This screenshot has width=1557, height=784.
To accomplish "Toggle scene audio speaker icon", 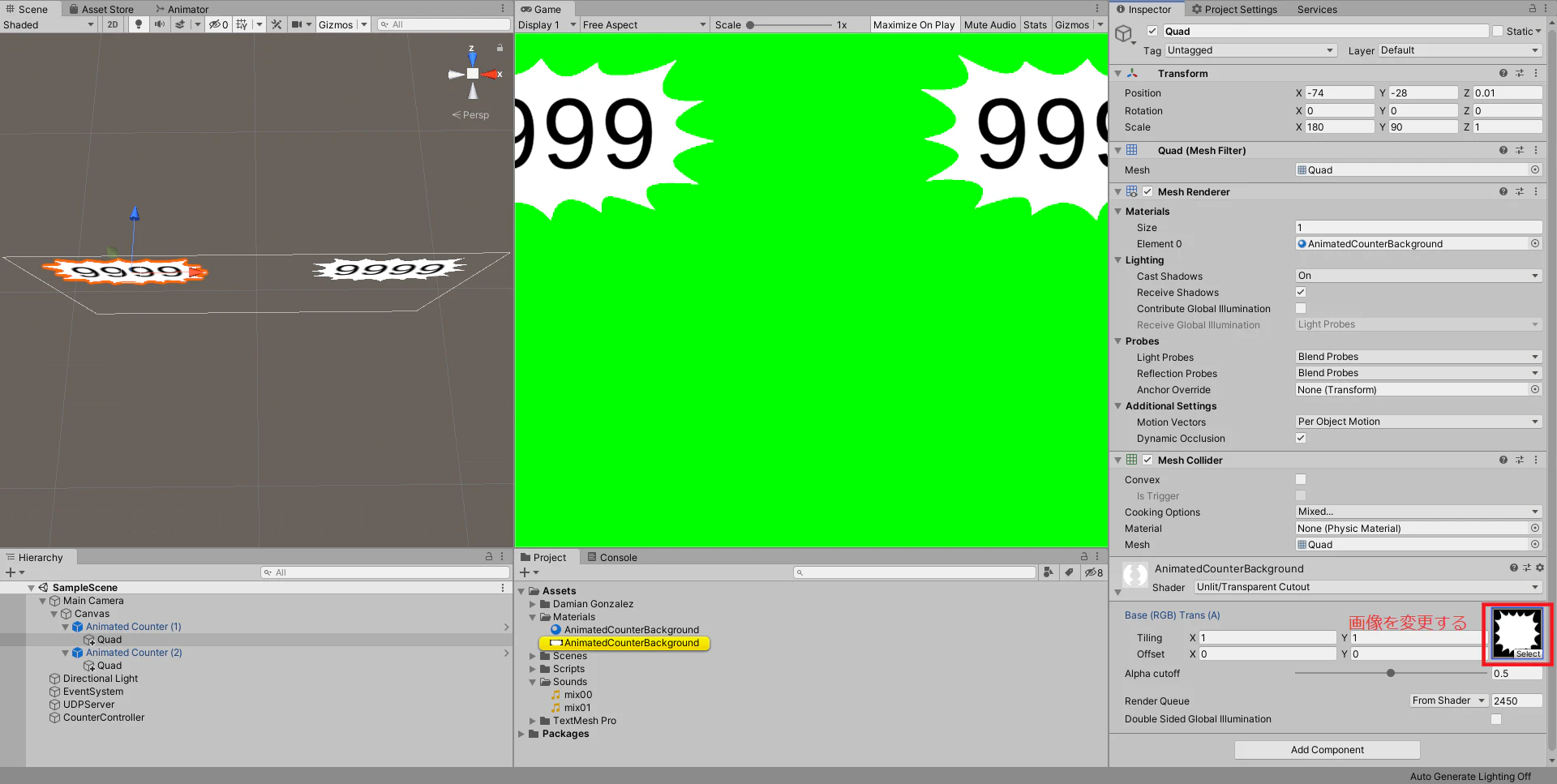I will click(159, 24).
